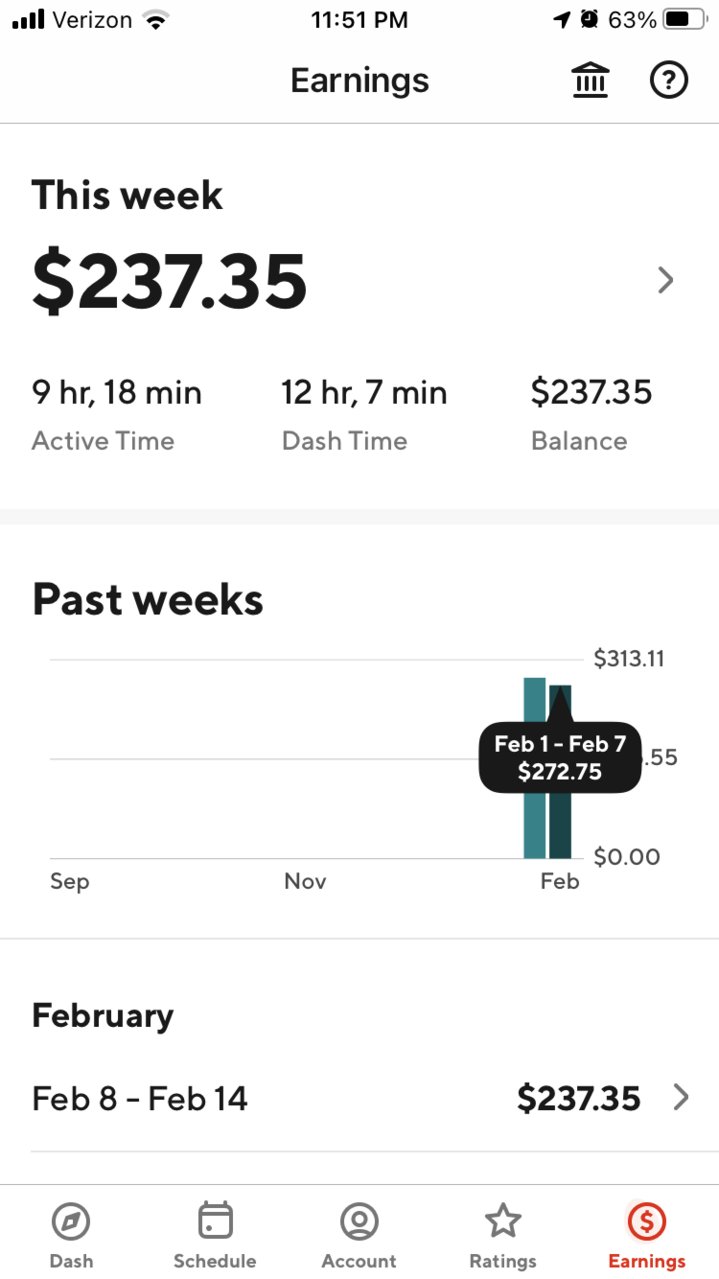Tap the help question mark icon

pos(669,80)
